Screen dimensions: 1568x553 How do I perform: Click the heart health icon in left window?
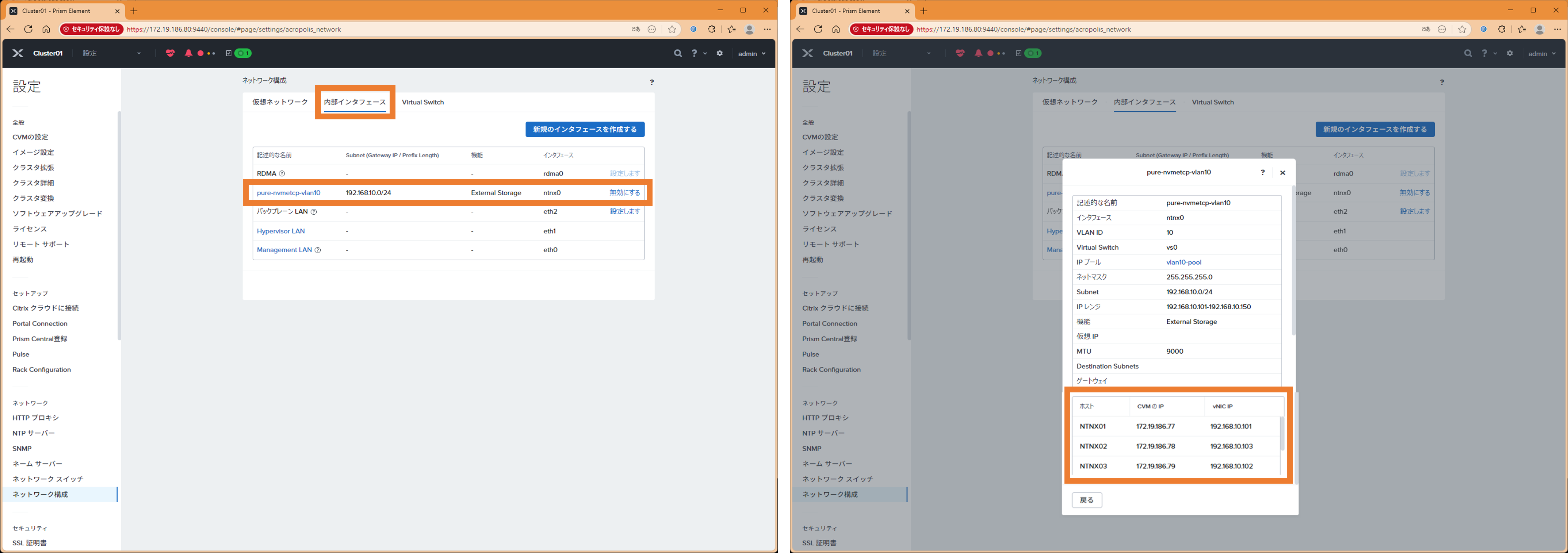click(170, 54)
